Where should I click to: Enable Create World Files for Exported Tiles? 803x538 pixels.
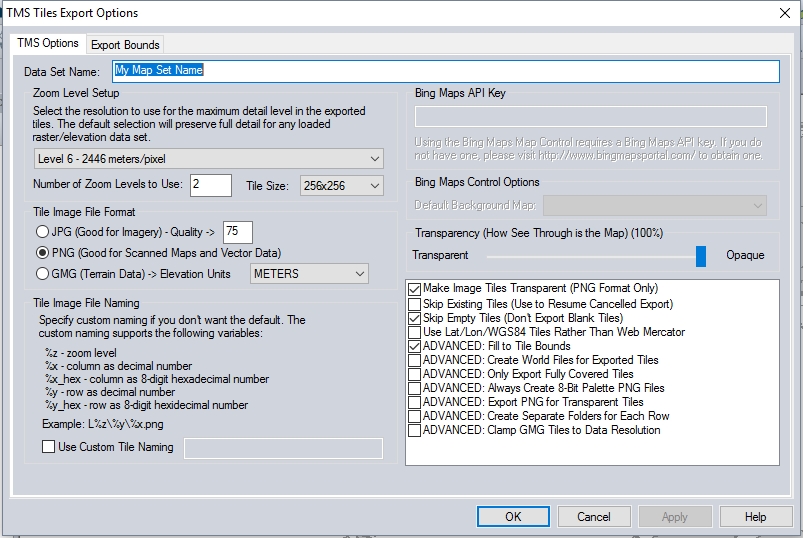[x=414, y=360]
